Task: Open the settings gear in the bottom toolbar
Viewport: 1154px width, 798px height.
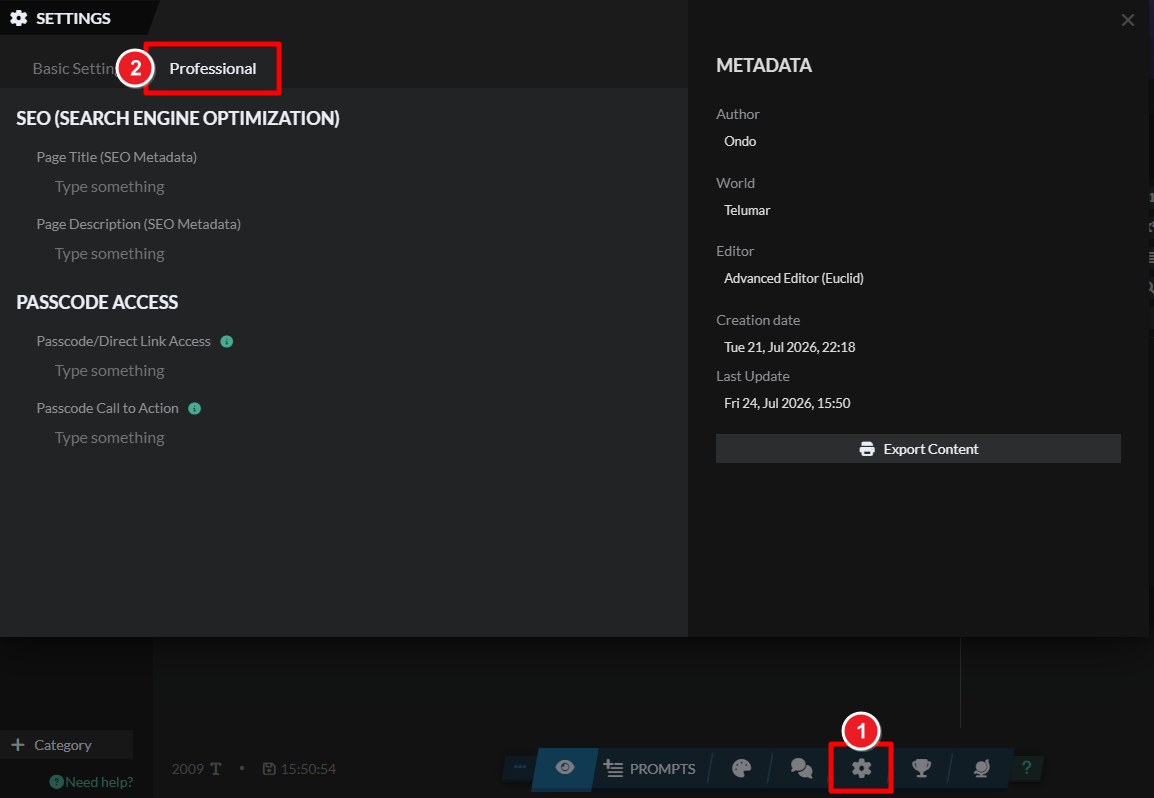Action: tap(861, 769)
